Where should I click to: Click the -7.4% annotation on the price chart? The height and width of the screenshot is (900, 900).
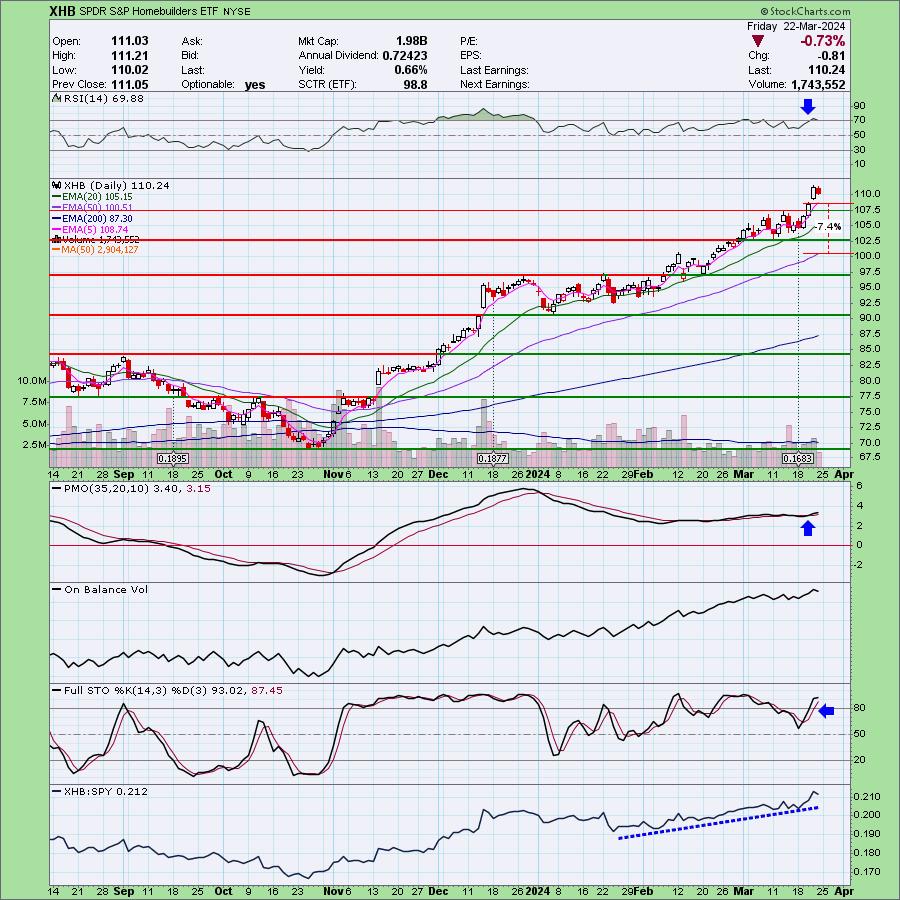point(828,227)
